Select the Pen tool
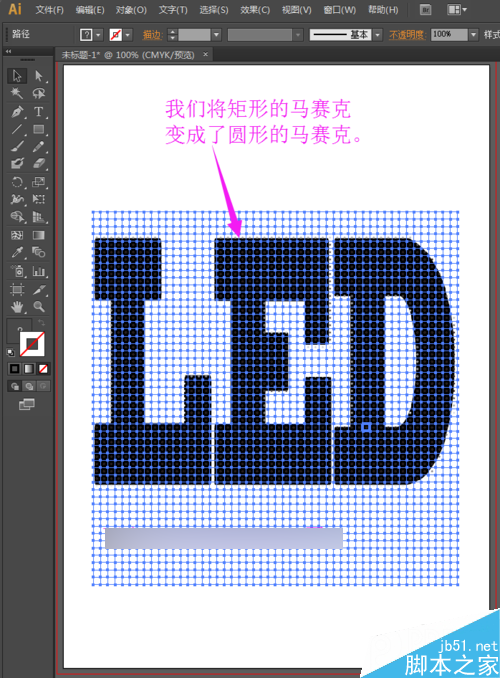This screenshot has height=678, width=500. [17, 112]
